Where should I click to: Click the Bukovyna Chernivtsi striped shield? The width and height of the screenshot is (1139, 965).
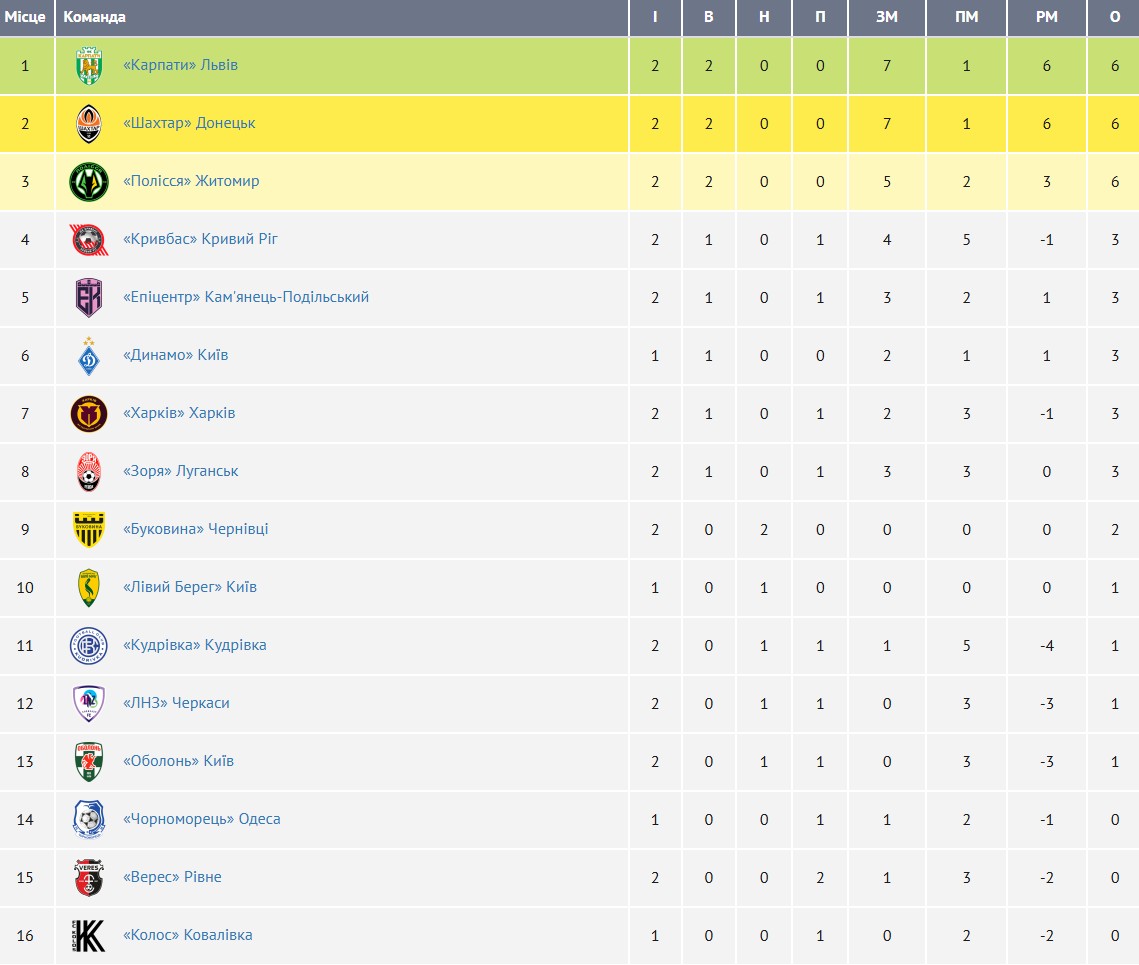pos(89,529)
